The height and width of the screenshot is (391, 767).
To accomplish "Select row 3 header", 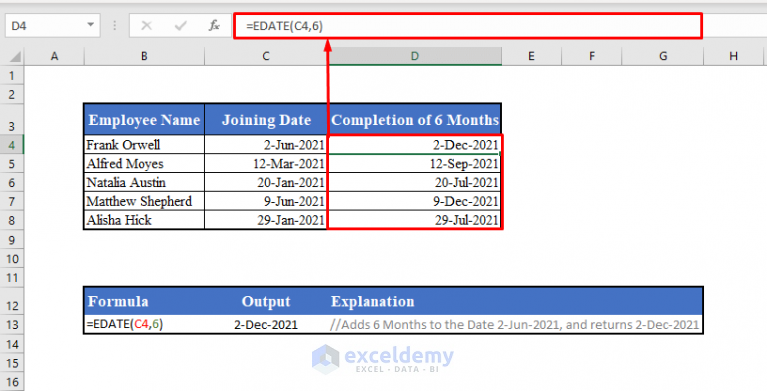I will (12, 119).
